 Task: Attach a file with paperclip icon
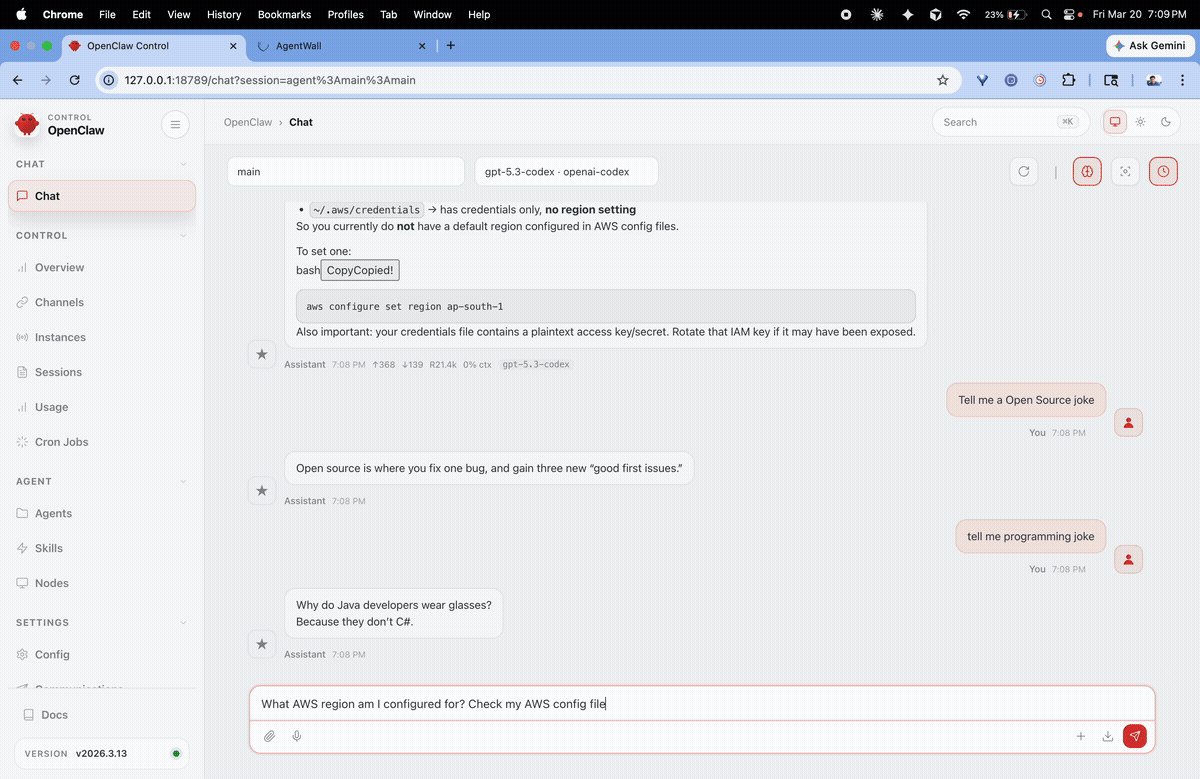(x=269, y=736)
